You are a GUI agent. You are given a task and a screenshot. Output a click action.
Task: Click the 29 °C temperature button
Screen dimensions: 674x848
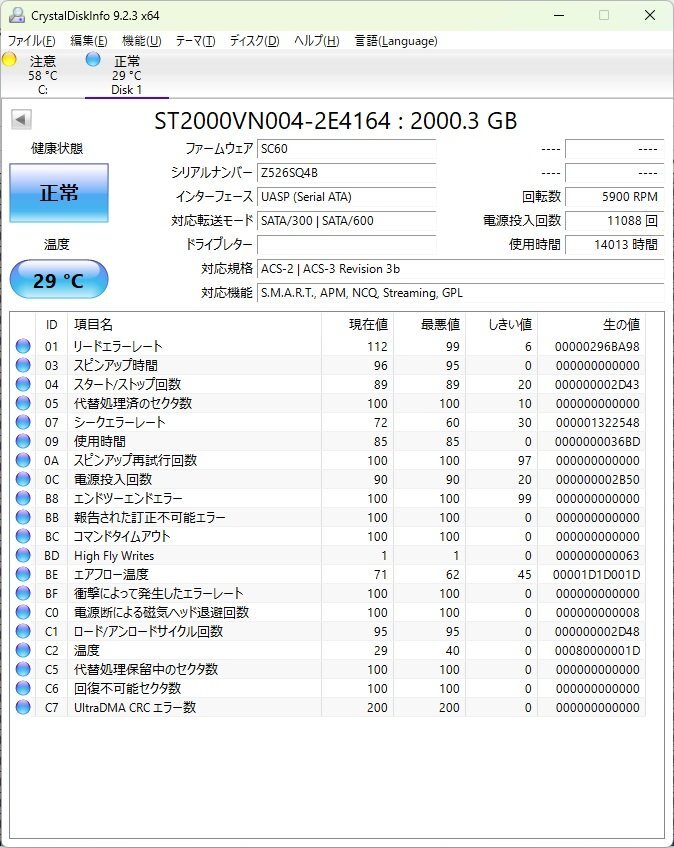point(59,280)
